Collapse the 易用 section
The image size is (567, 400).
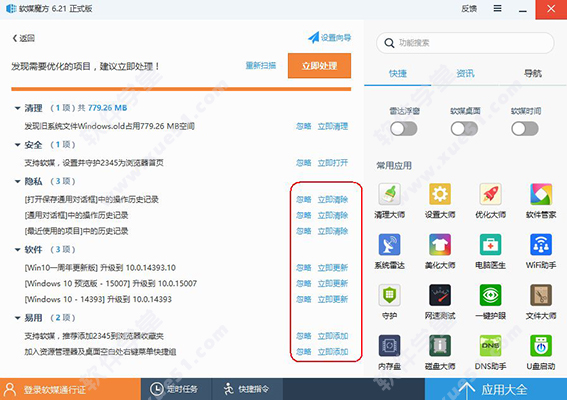[x=17, y=318]
